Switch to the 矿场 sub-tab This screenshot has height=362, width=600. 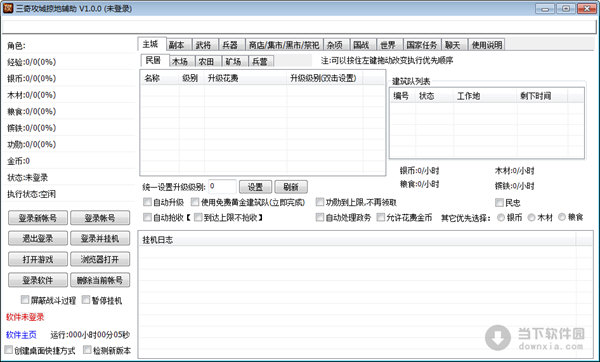(x=235, y=61)
